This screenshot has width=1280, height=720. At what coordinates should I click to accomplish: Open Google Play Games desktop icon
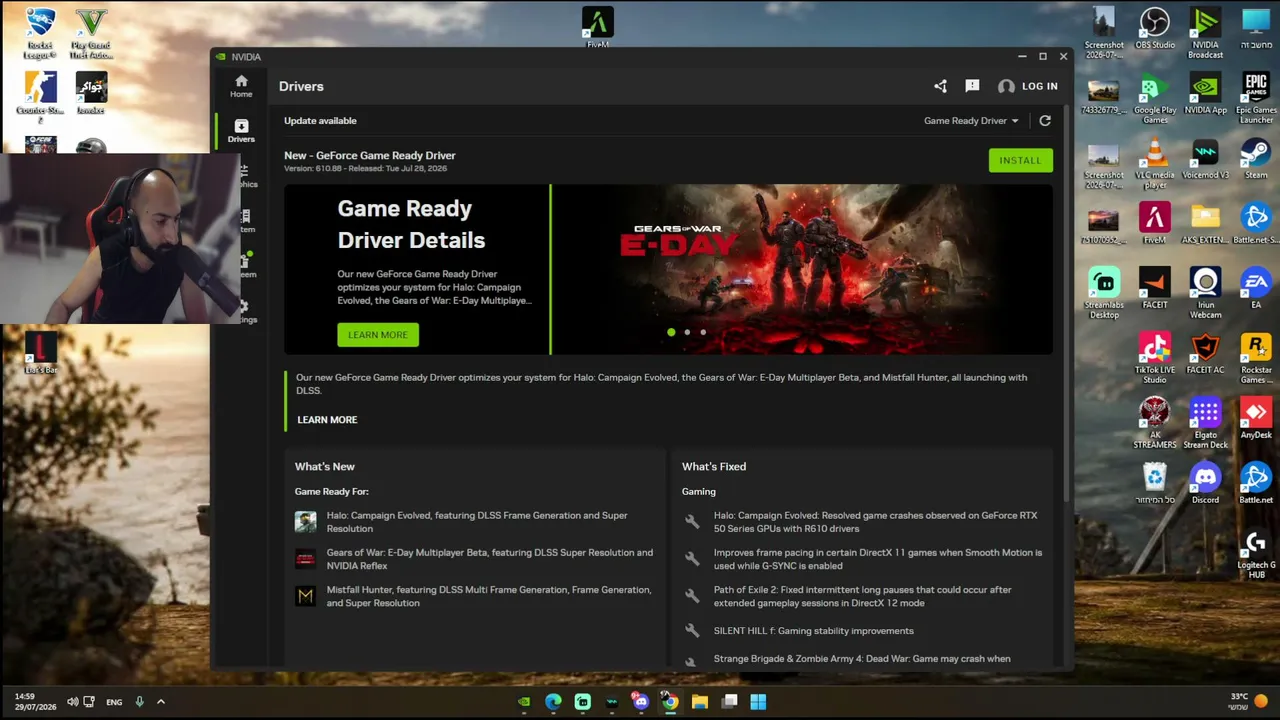click(1155, 98)
